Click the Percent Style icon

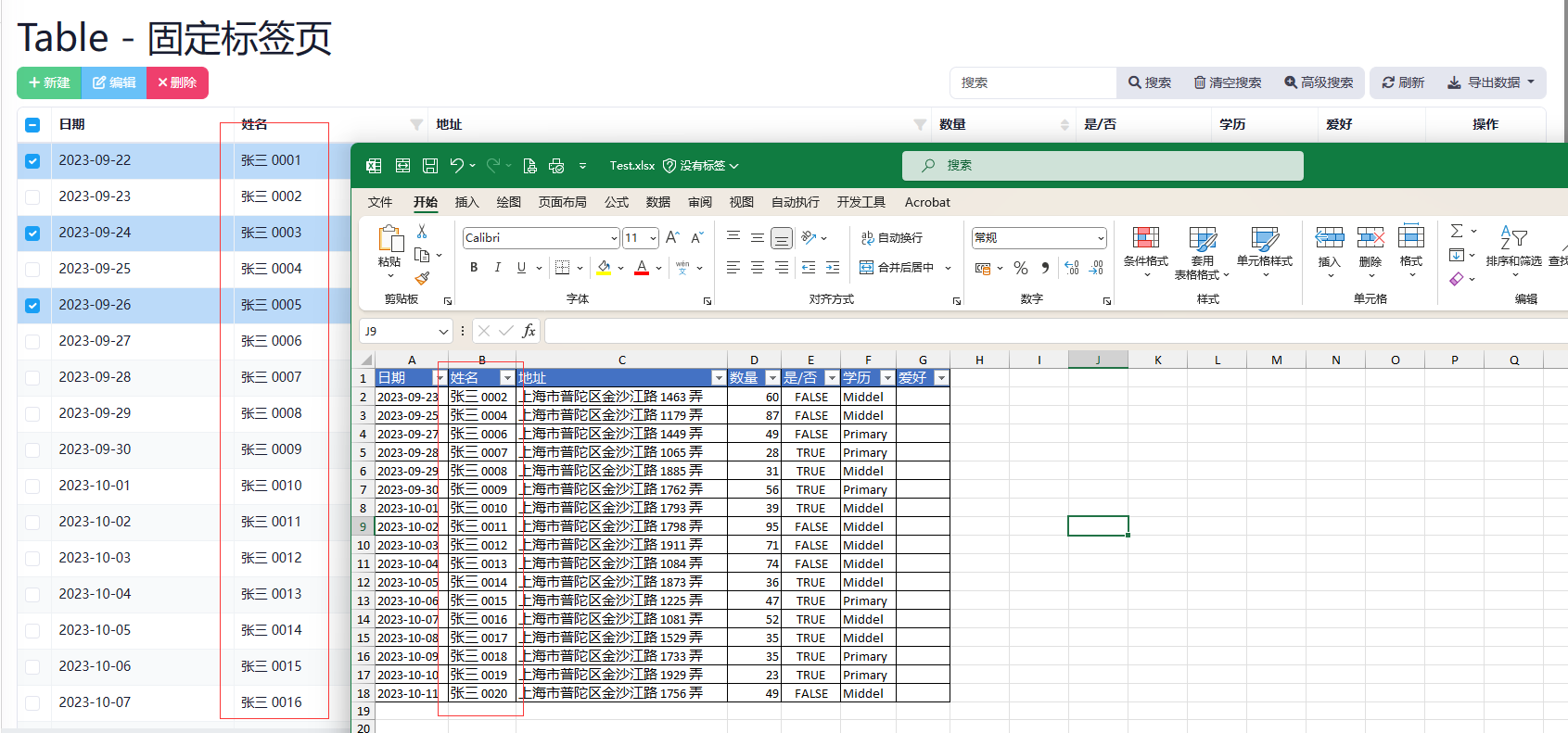click(x=1021, y=268)
